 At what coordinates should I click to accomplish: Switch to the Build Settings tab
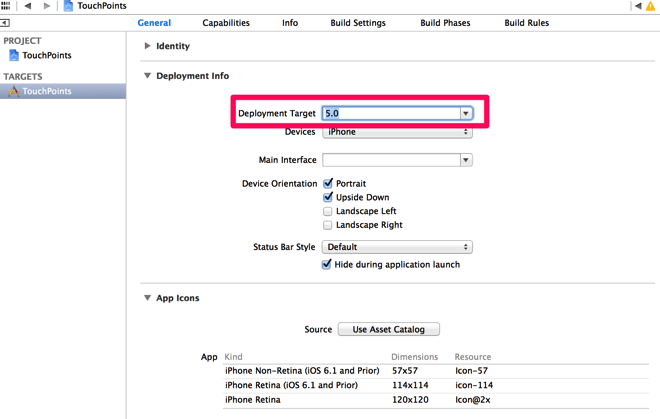[x=358, y=23]
